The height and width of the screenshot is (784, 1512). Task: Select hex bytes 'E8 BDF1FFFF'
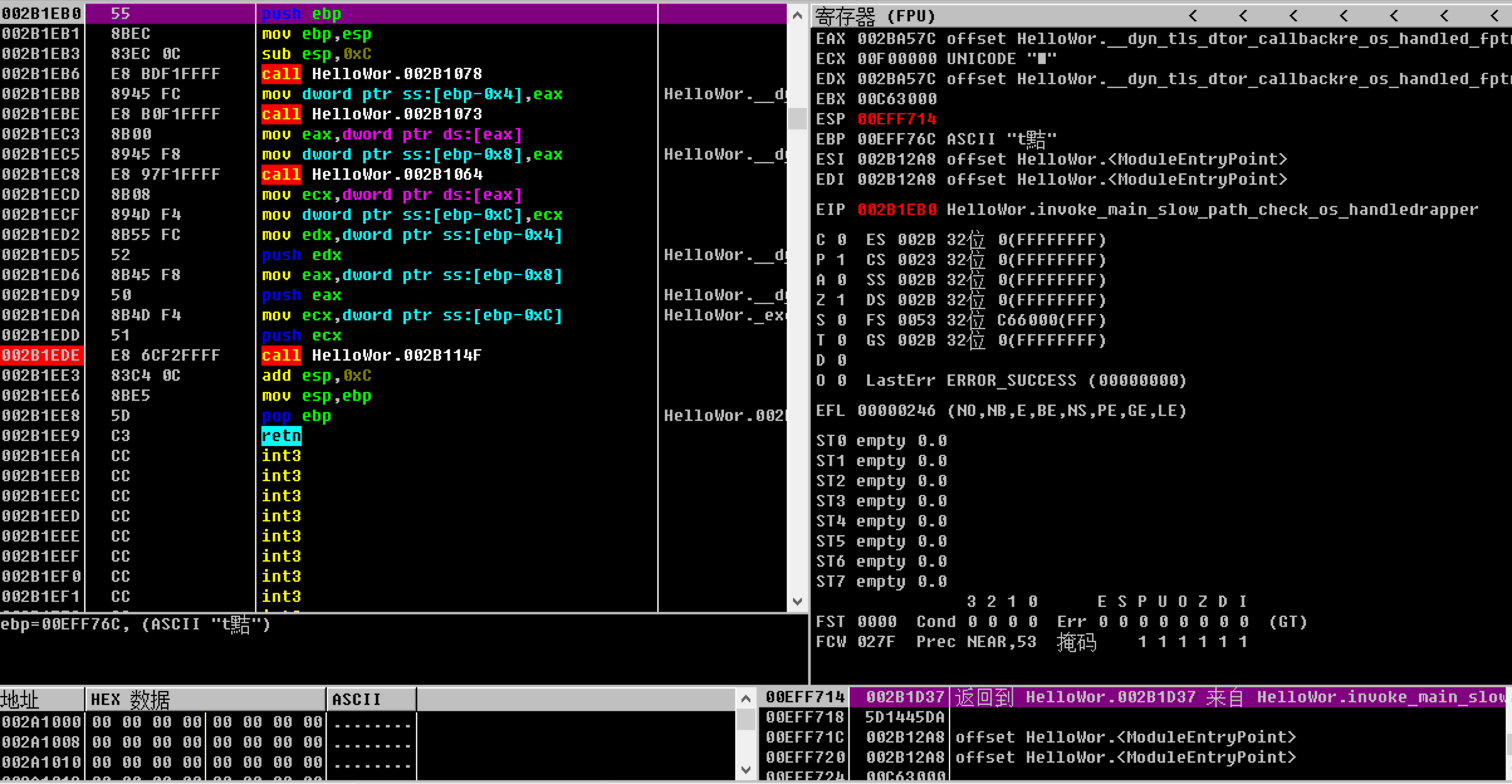coord(166,73)
